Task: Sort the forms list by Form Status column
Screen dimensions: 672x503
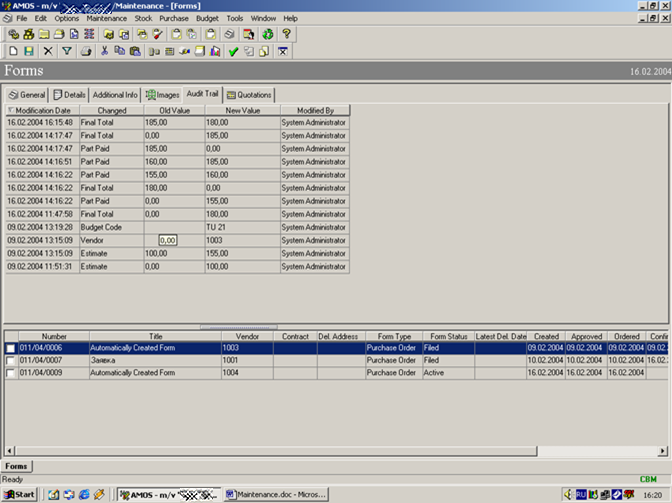Action: click(449, 337)
